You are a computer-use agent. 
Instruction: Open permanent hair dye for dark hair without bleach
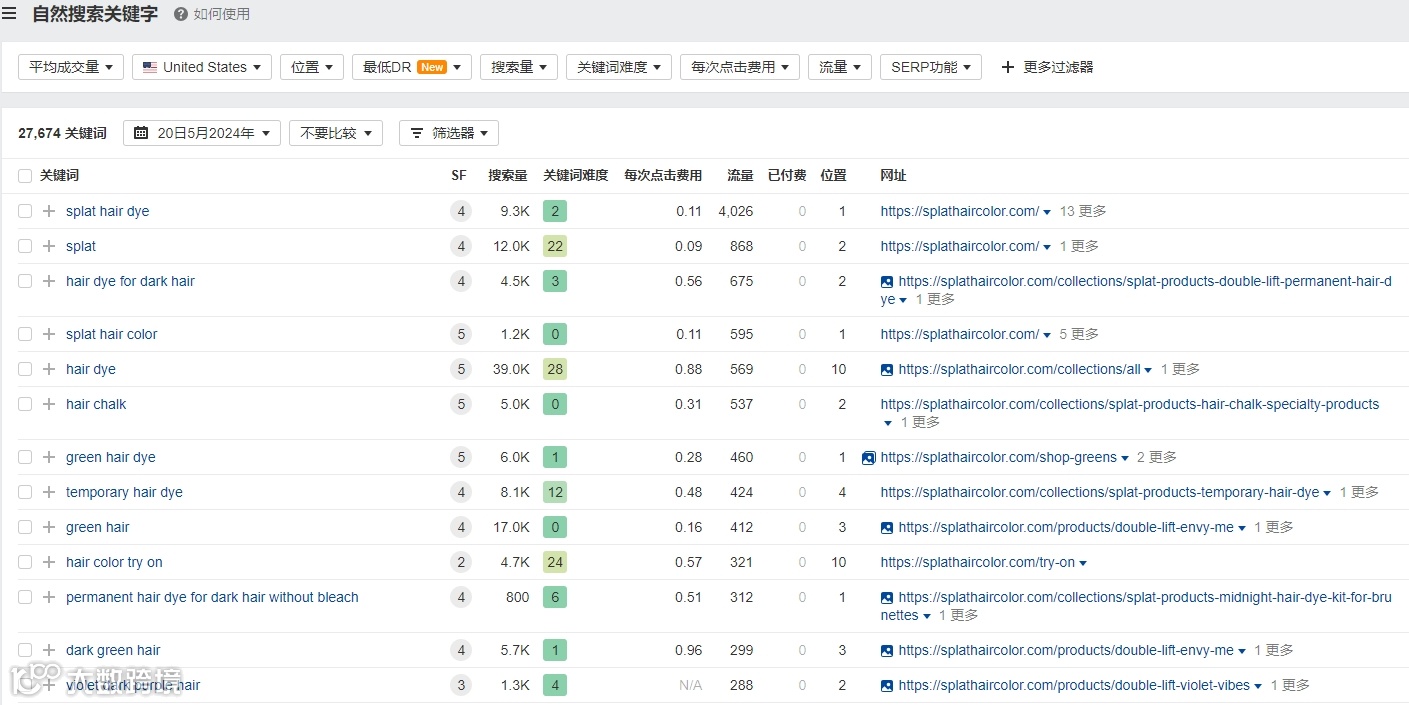212,597
